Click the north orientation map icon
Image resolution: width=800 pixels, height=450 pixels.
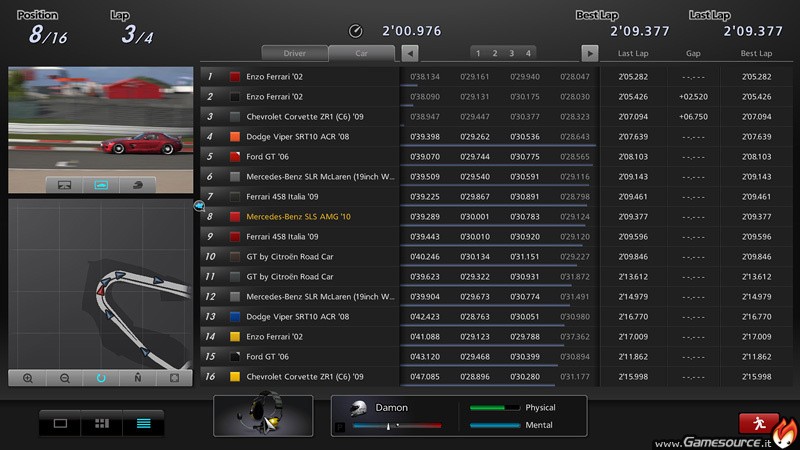point(138,378)
